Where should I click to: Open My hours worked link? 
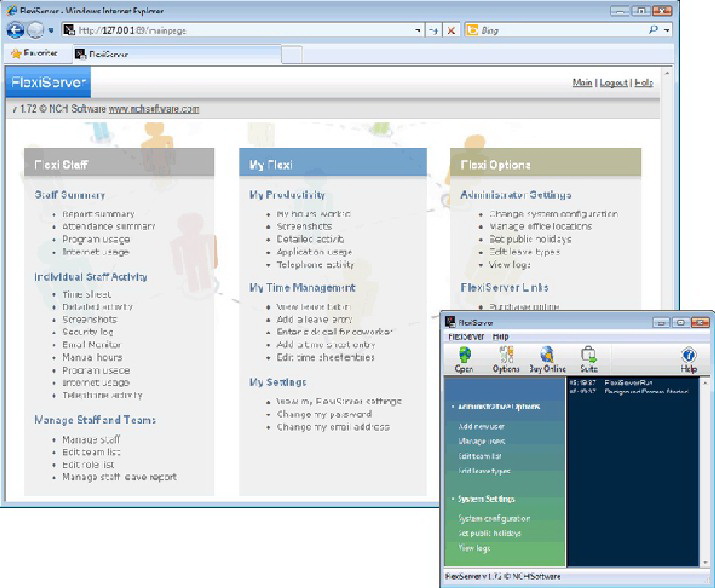(x=314, y=214)
